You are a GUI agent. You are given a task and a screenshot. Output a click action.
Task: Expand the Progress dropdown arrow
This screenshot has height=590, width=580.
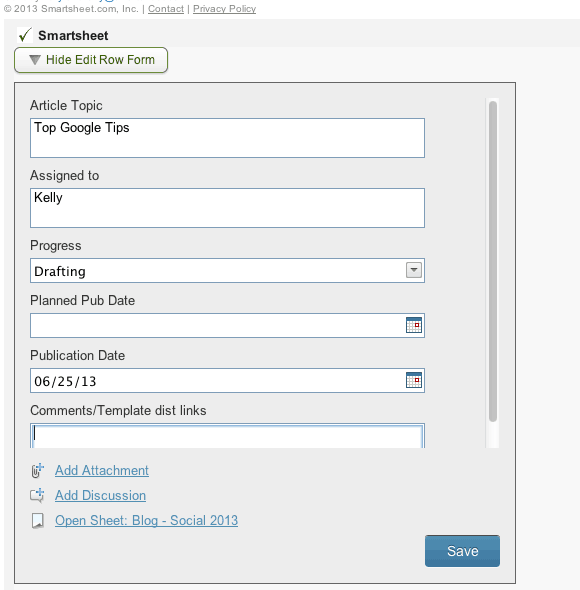(414, 270)
